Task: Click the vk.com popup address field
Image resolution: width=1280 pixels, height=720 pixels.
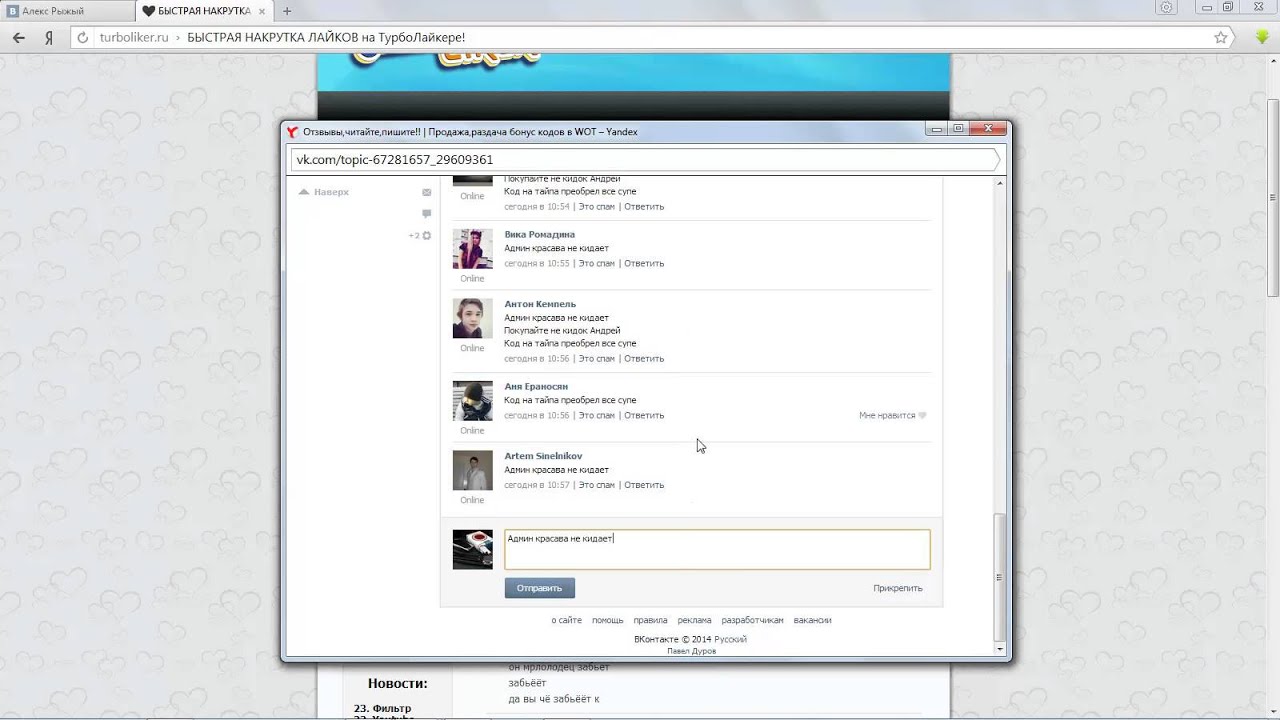Action: [x=644, y=160]
